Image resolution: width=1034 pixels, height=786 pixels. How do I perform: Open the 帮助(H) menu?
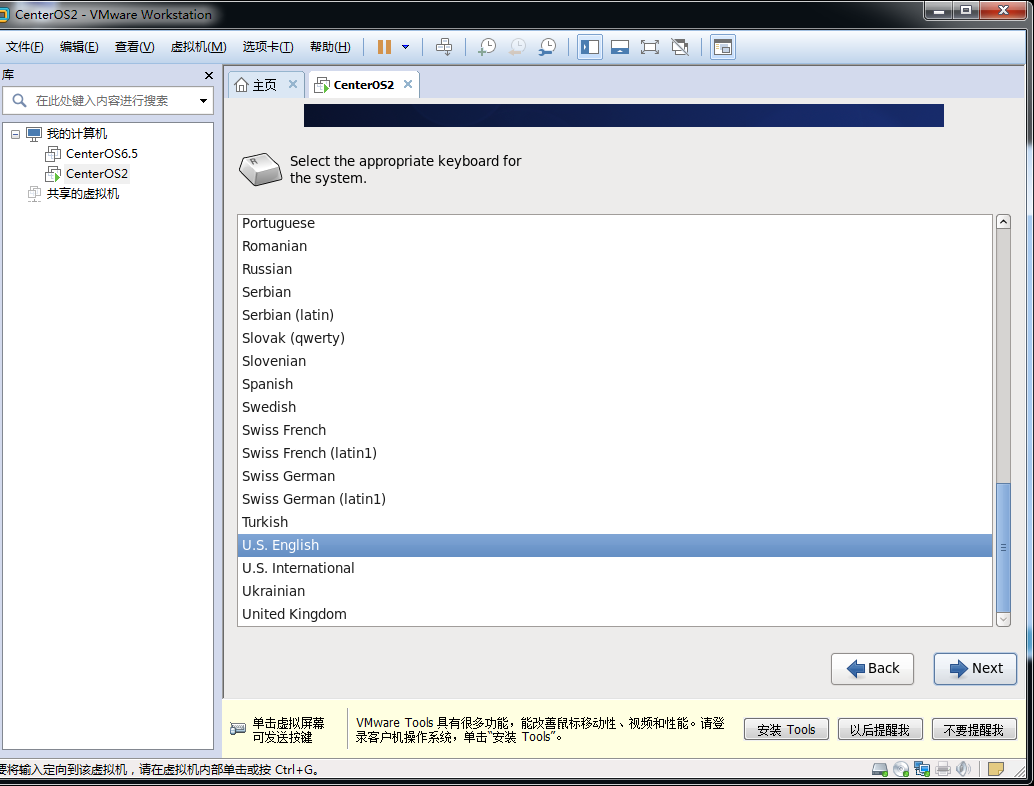330,47
